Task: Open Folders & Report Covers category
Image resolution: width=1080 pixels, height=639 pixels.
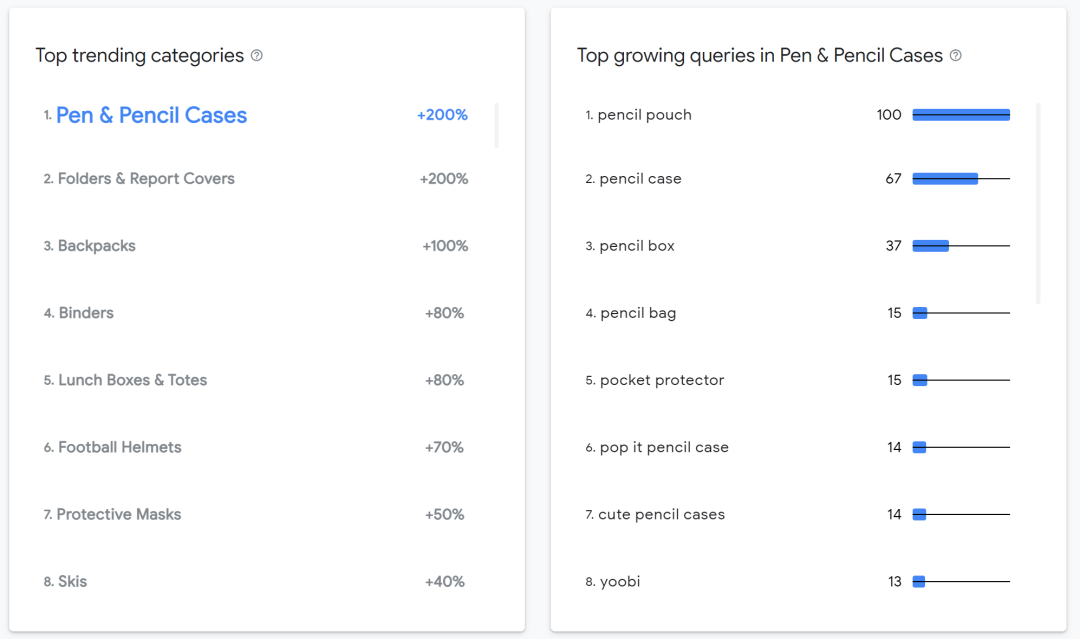Action: pos(146,179)
